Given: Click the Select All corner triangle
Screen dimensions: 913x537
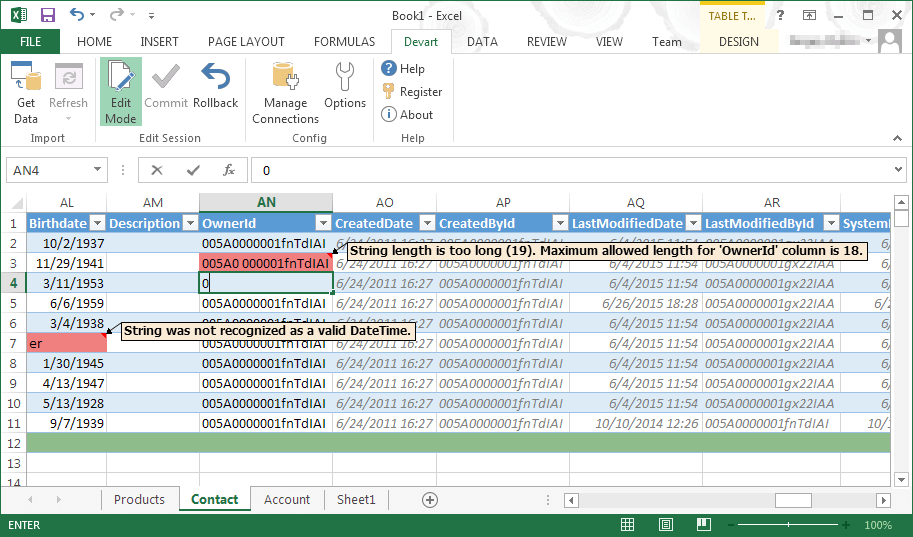Looking at the screenshot, I should [16, 203].
